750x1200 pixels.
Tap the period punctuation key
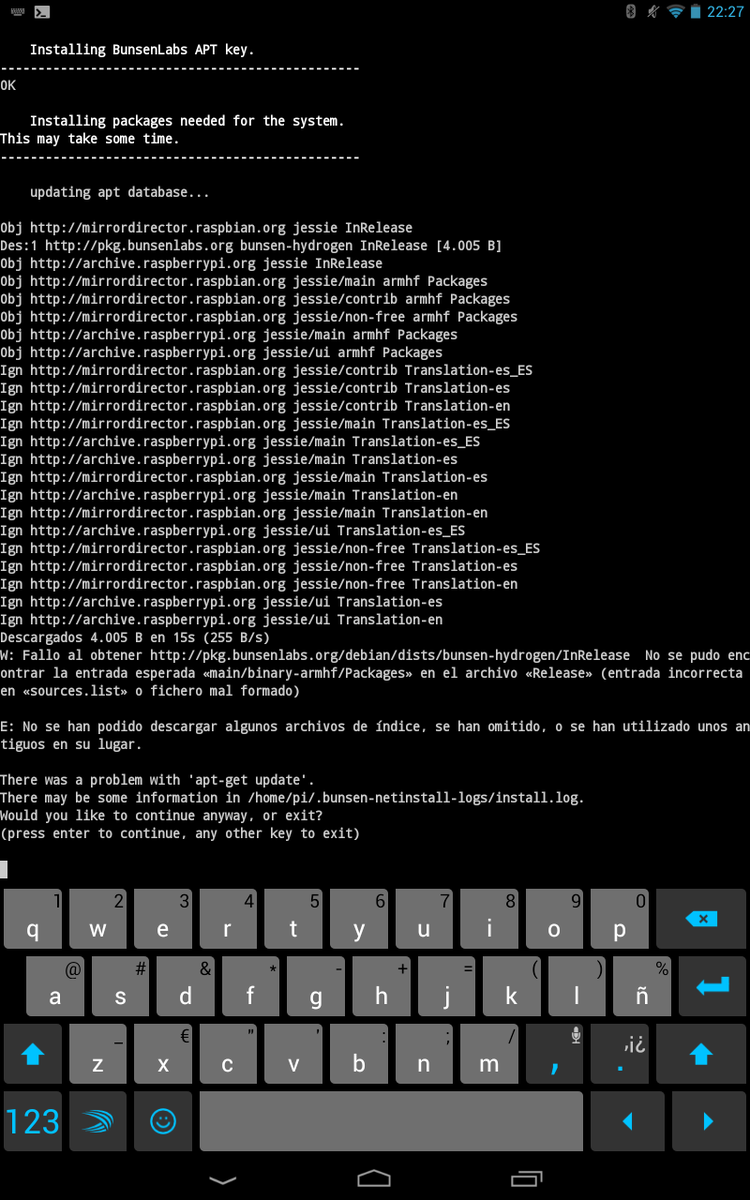click(x=620, y=1053)
